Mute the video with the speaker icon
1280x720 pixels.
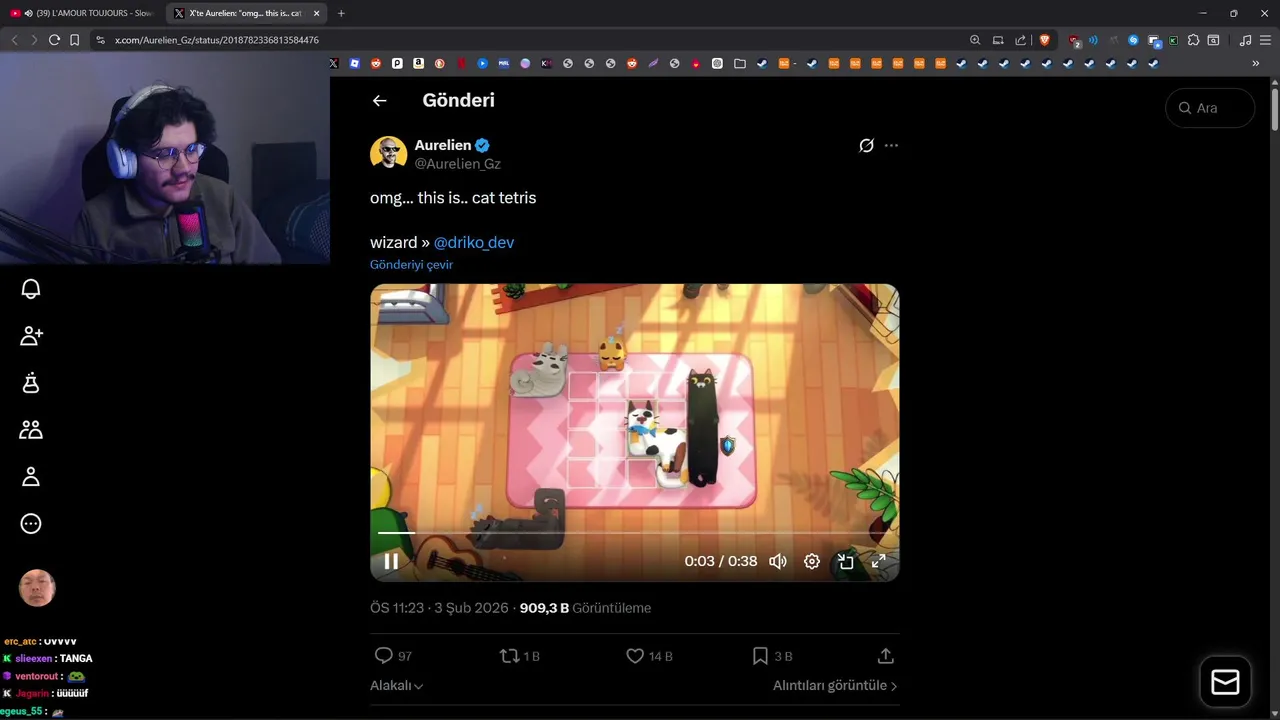pyautogui.click(x=777, y=561)
